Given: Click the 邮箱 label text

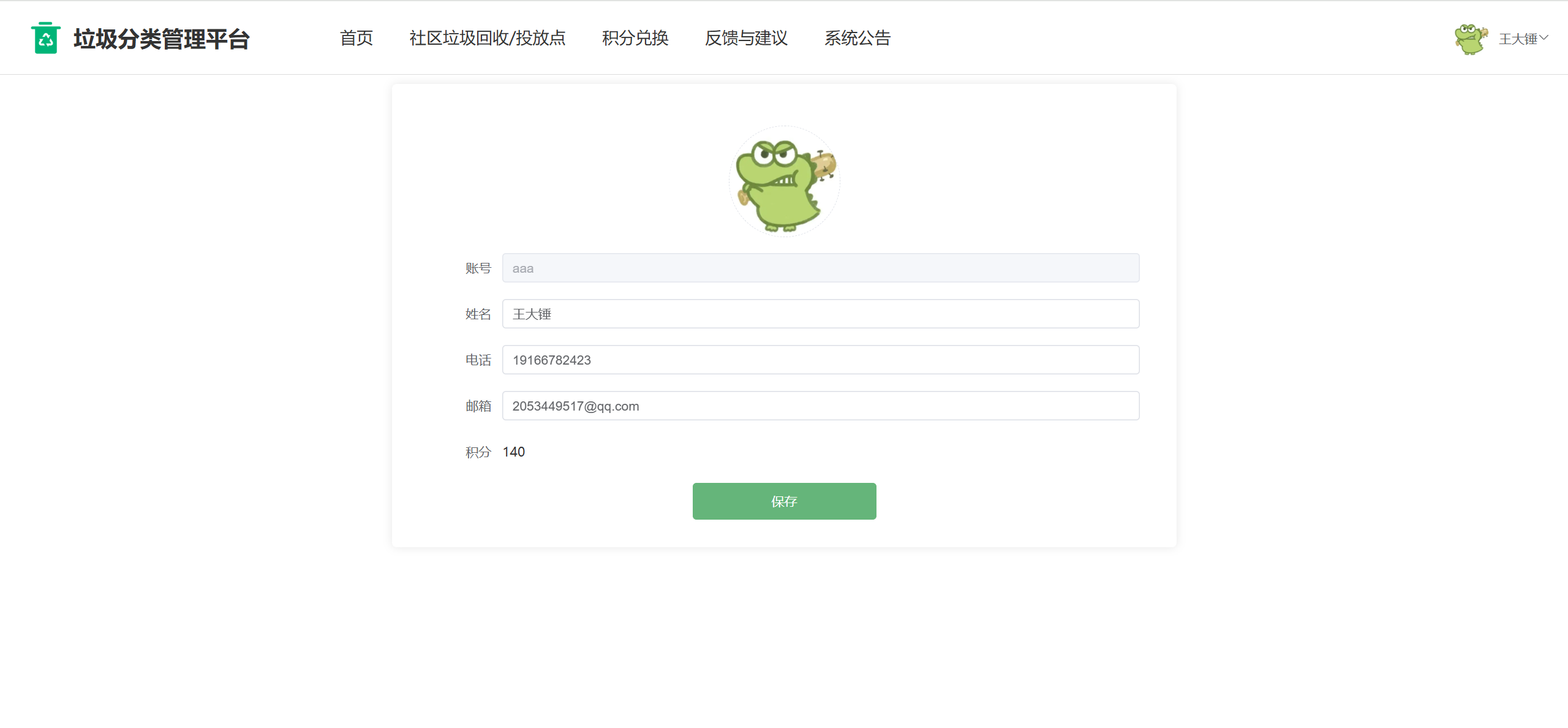Looking at the screenshot, I should click(x=478, y=406).
